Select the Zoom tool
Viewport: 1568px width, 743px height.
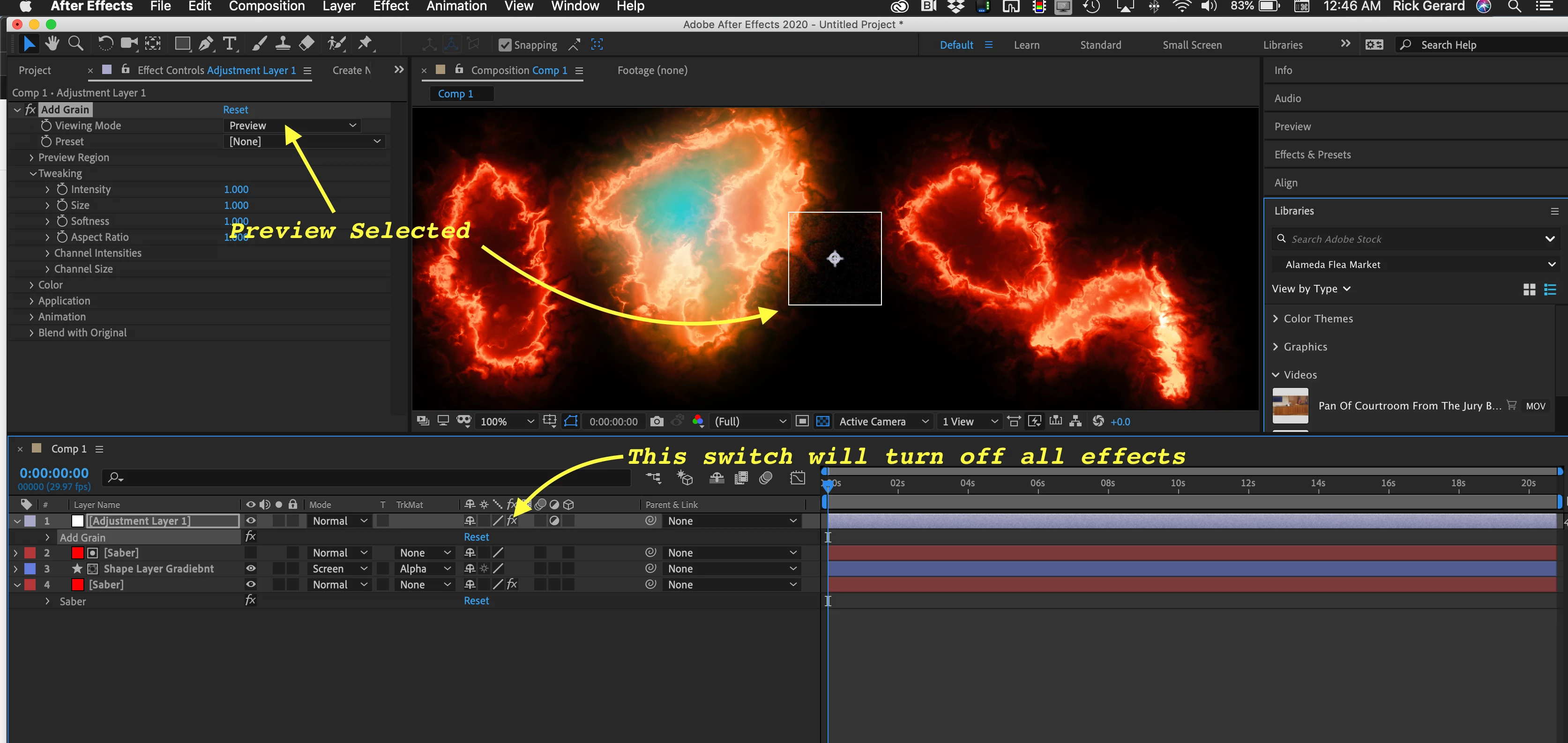75,43
